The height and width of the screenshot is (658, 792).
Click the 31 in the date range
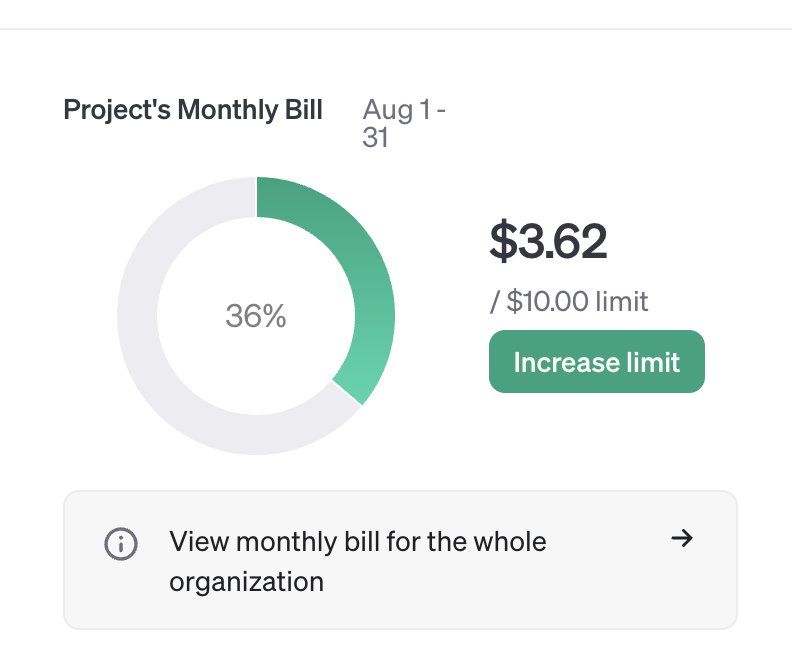(x=375, y=138)
